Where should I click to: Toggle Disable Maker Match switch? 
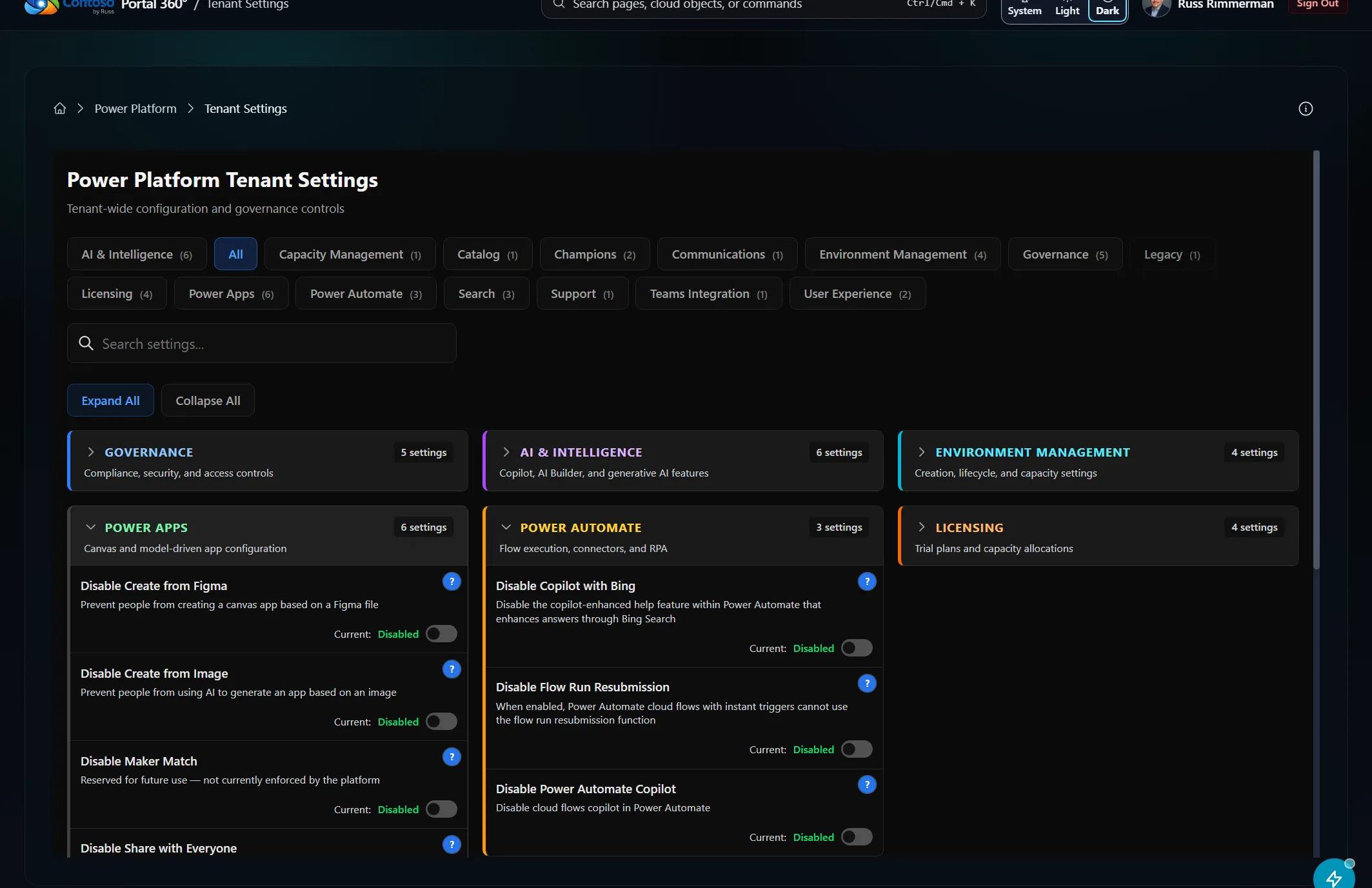[x=441, y=809]
